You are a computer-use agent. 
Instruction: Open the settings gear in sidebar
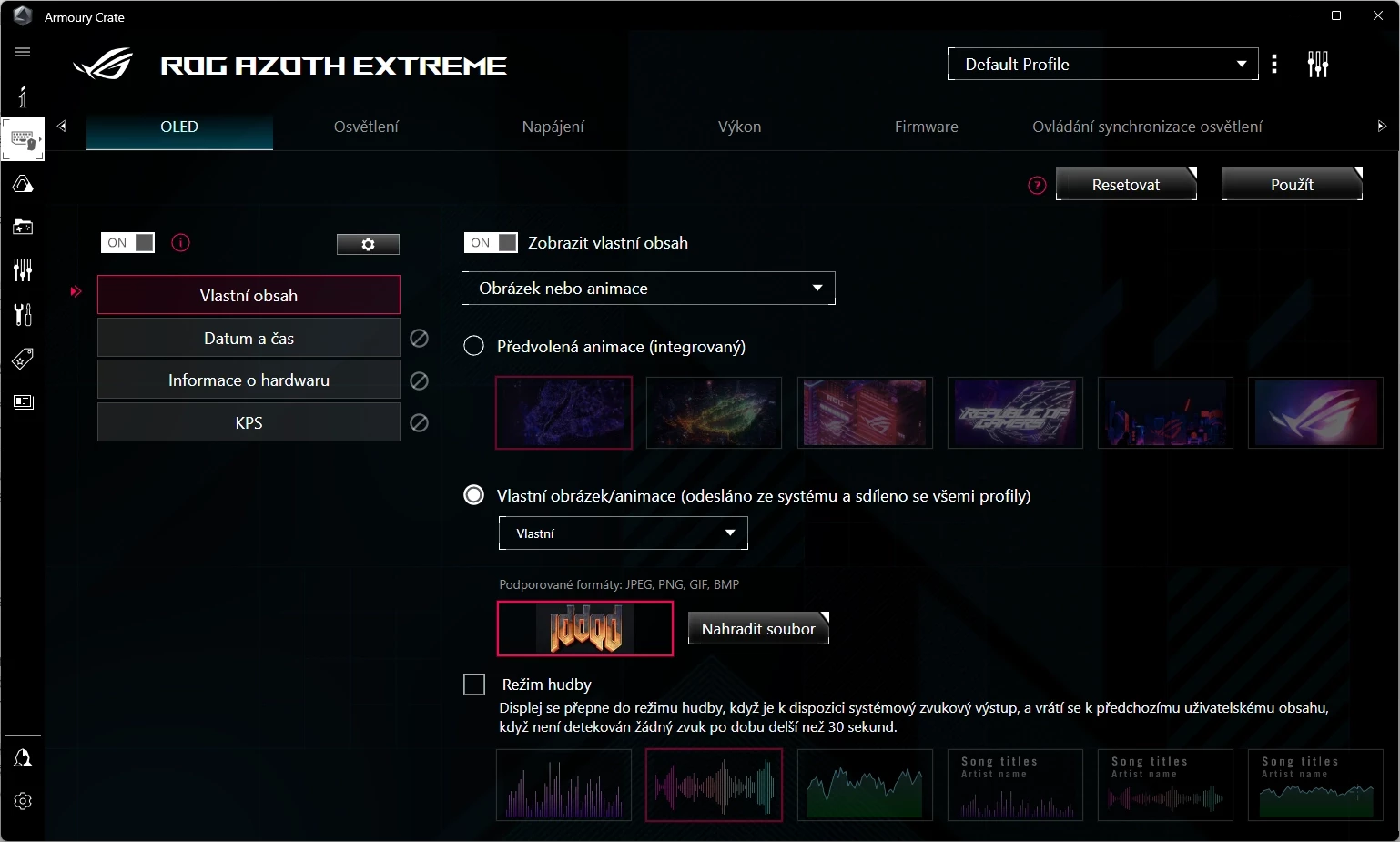tap(23, 801)
